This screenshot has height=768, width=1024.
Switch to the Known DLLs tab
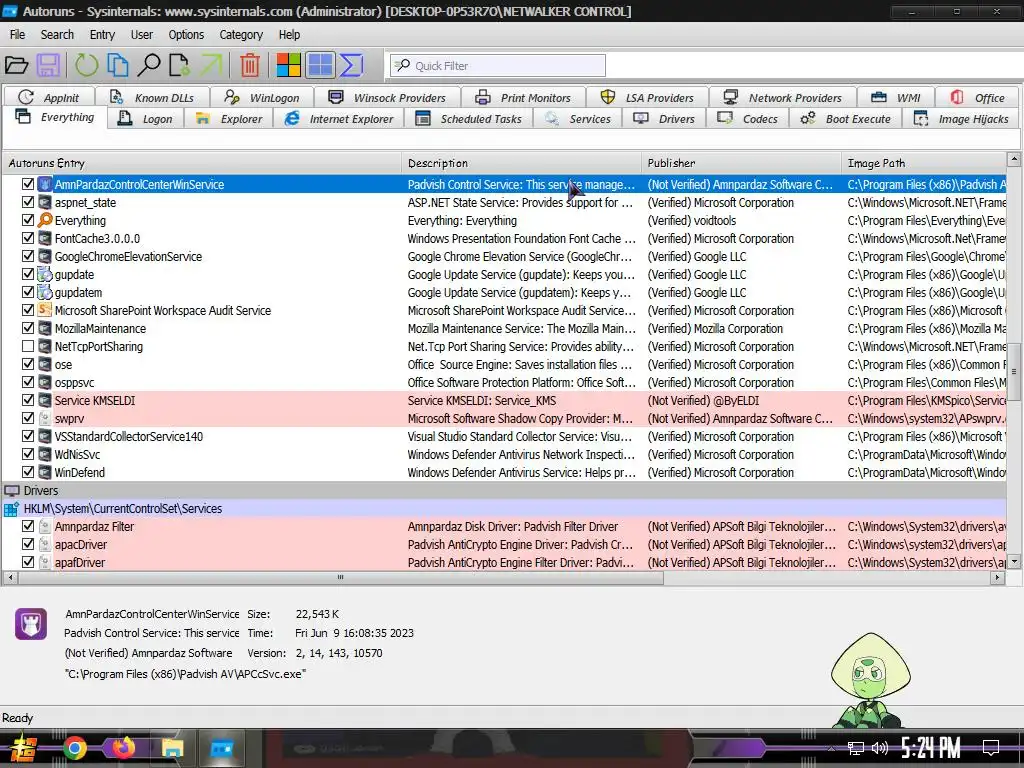pos(152,98)
